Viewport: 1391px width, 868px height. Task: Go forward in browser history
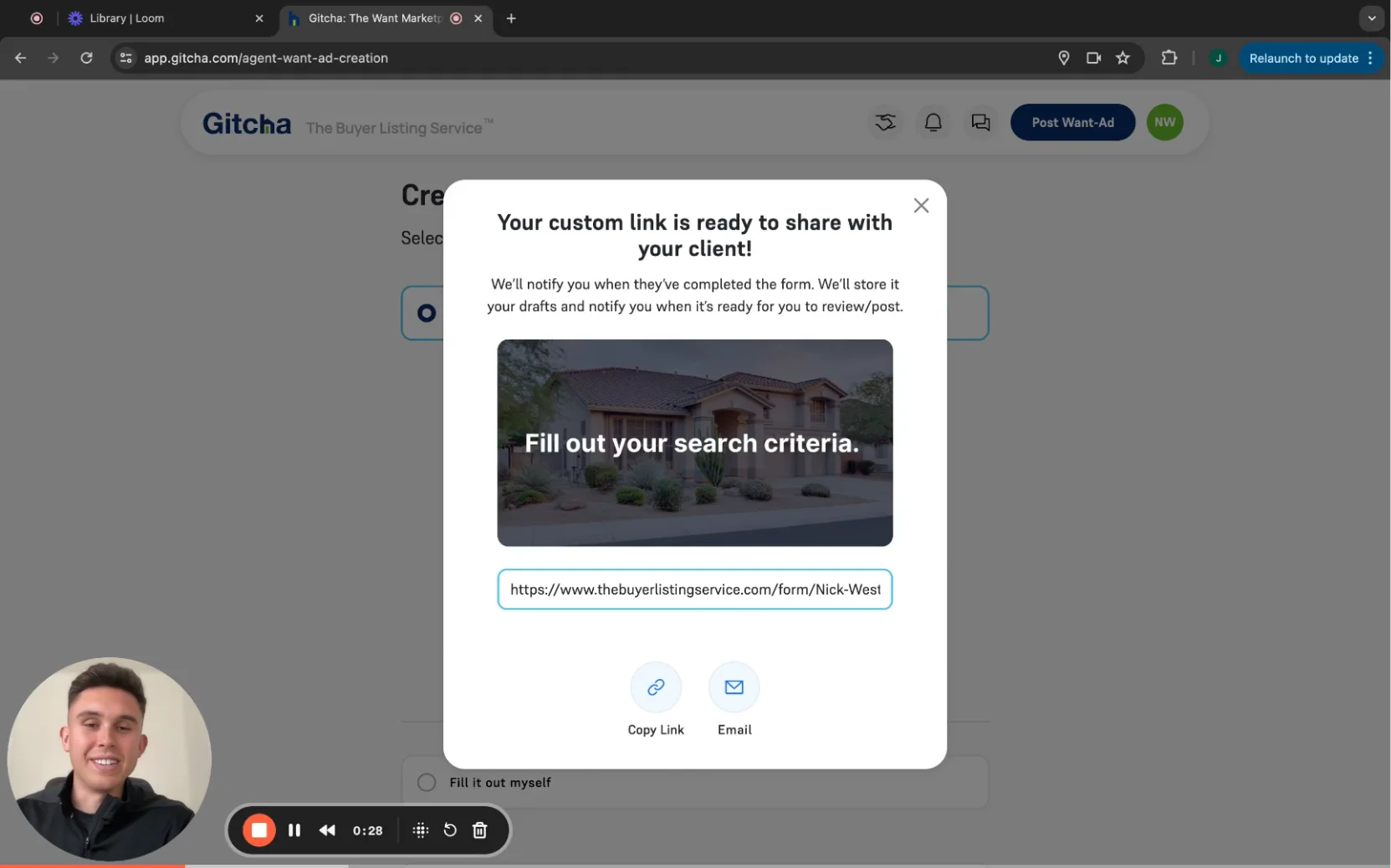pos(54,58)
